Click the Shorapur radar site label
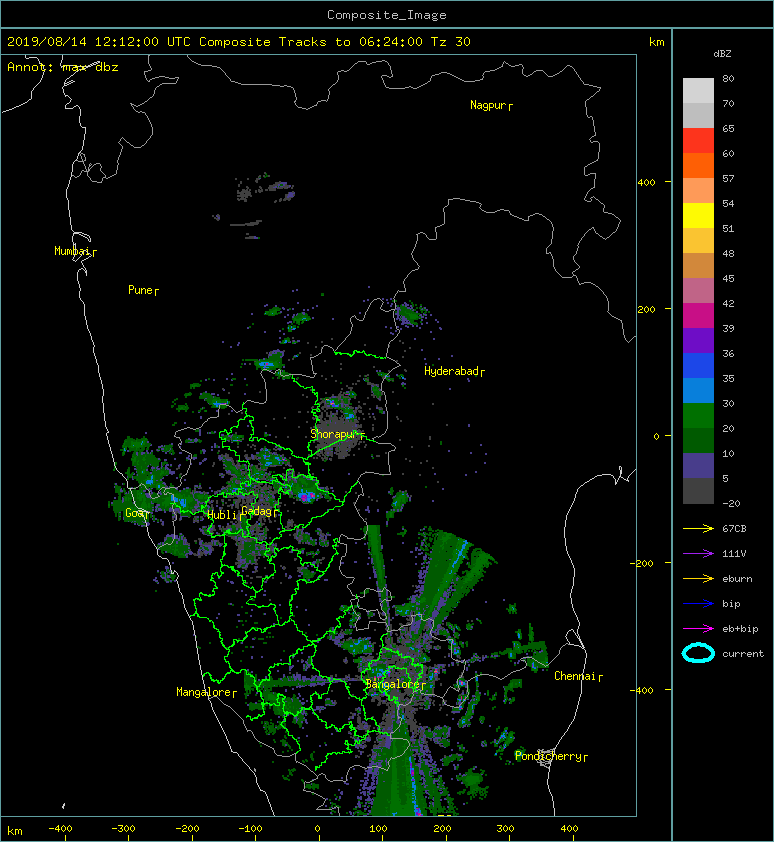Viewport: 774px width, 842px height. click(x=334, y=434)
